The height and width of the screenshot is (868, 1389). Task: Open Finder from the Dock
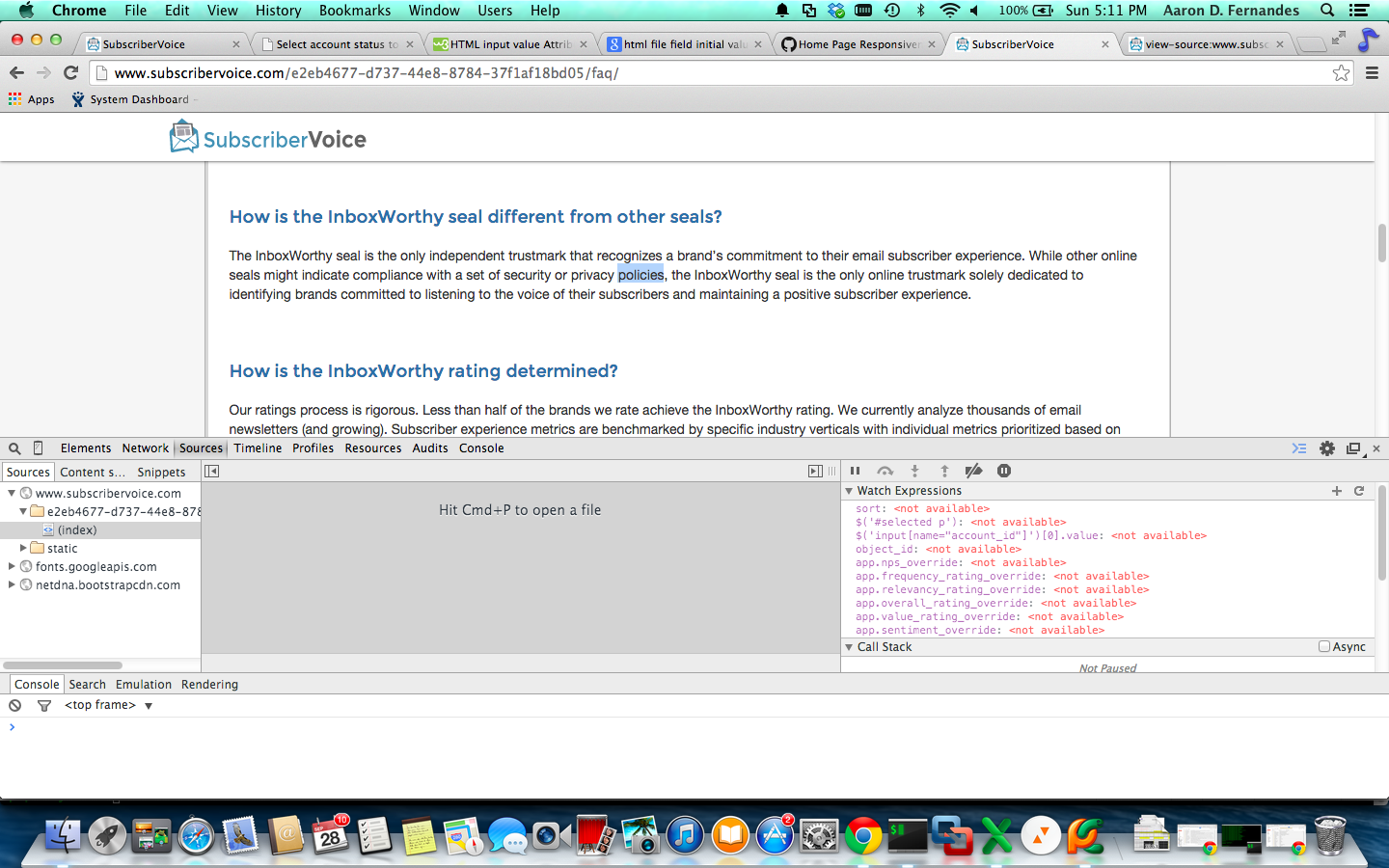coord(63,835)
